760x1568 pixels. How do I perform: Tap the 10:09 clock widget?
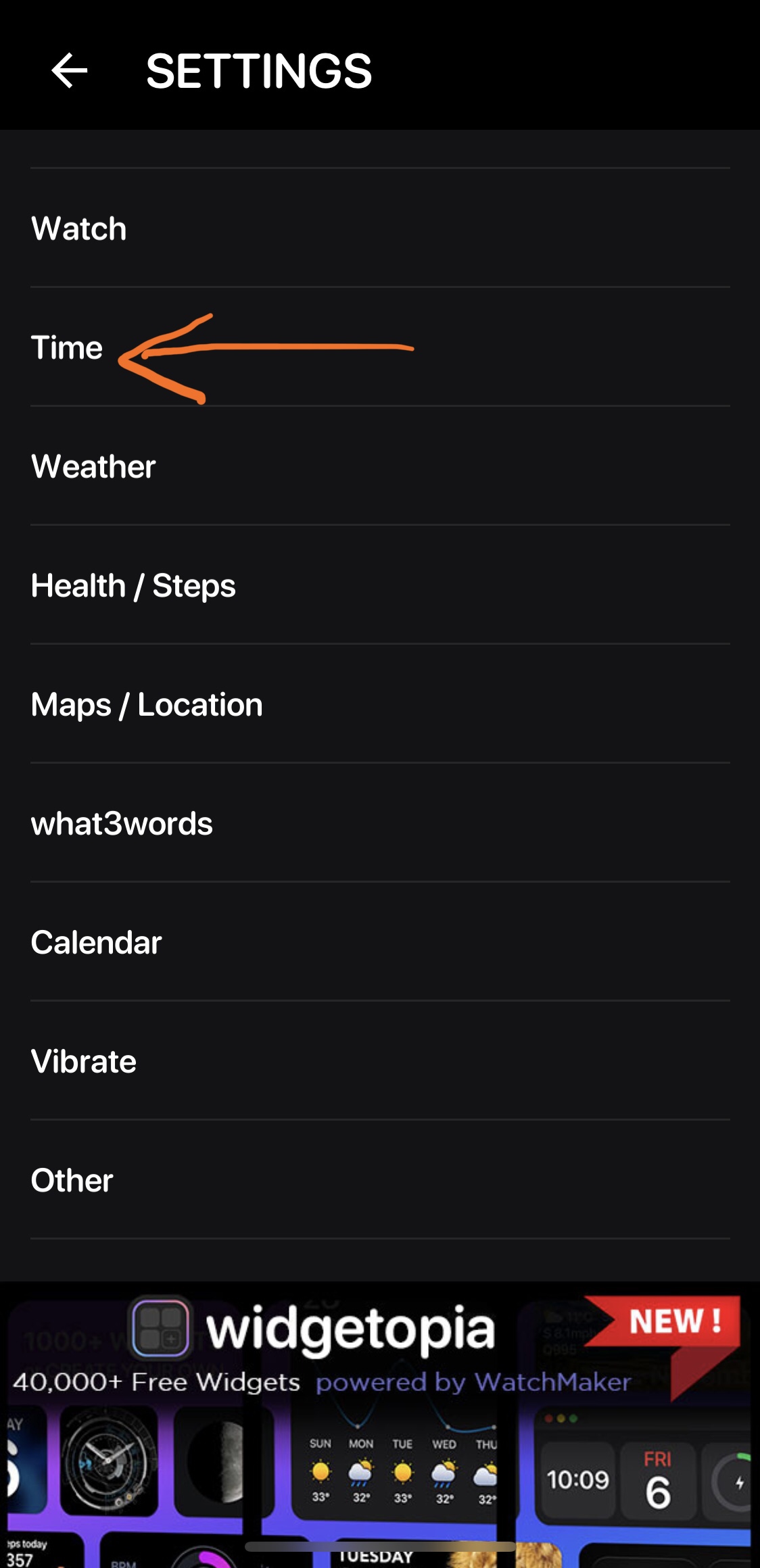click(x=578, y=1480)
